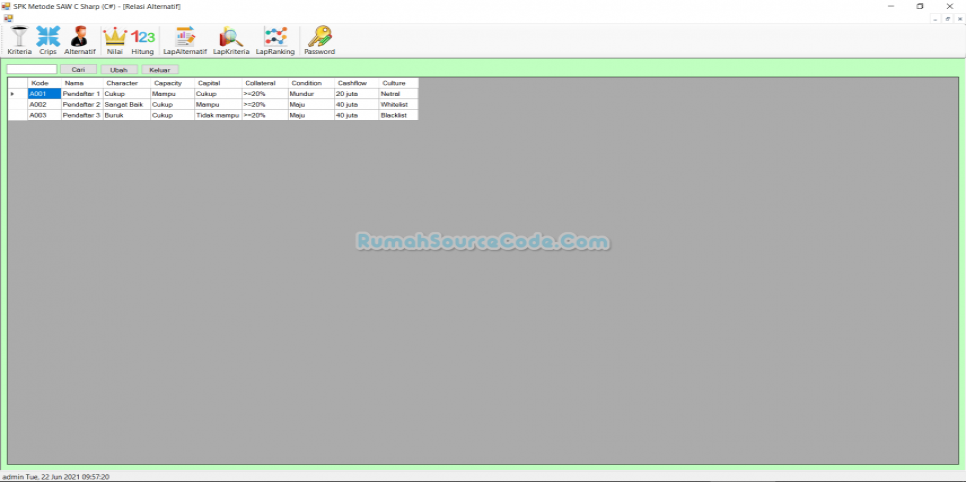Screen dimensions: 966x482
Task: Open the Crips toolbar icon
Action: click(x=48, y=39)
